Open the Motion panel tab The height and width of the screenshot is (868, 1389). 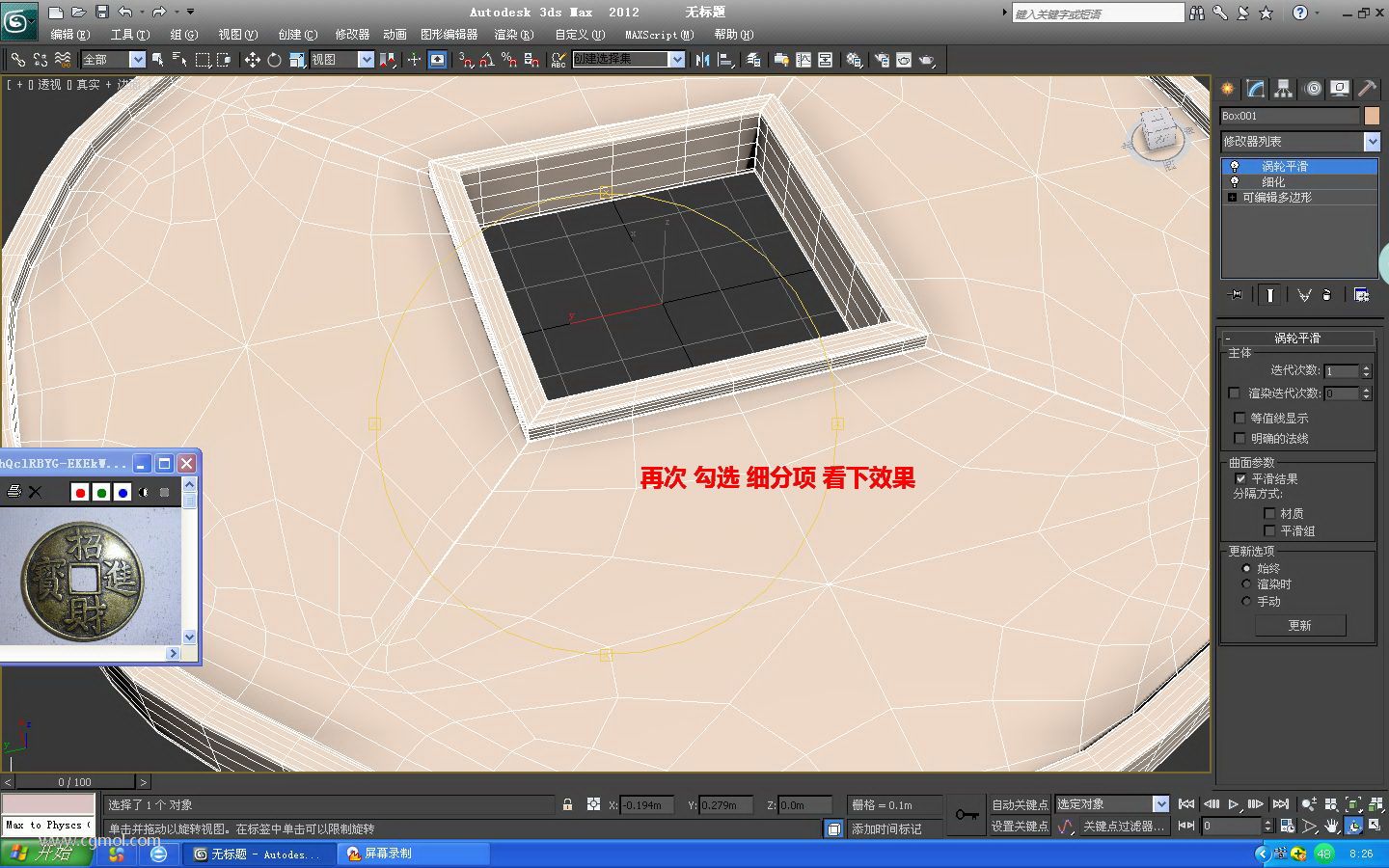[1312, 89]
